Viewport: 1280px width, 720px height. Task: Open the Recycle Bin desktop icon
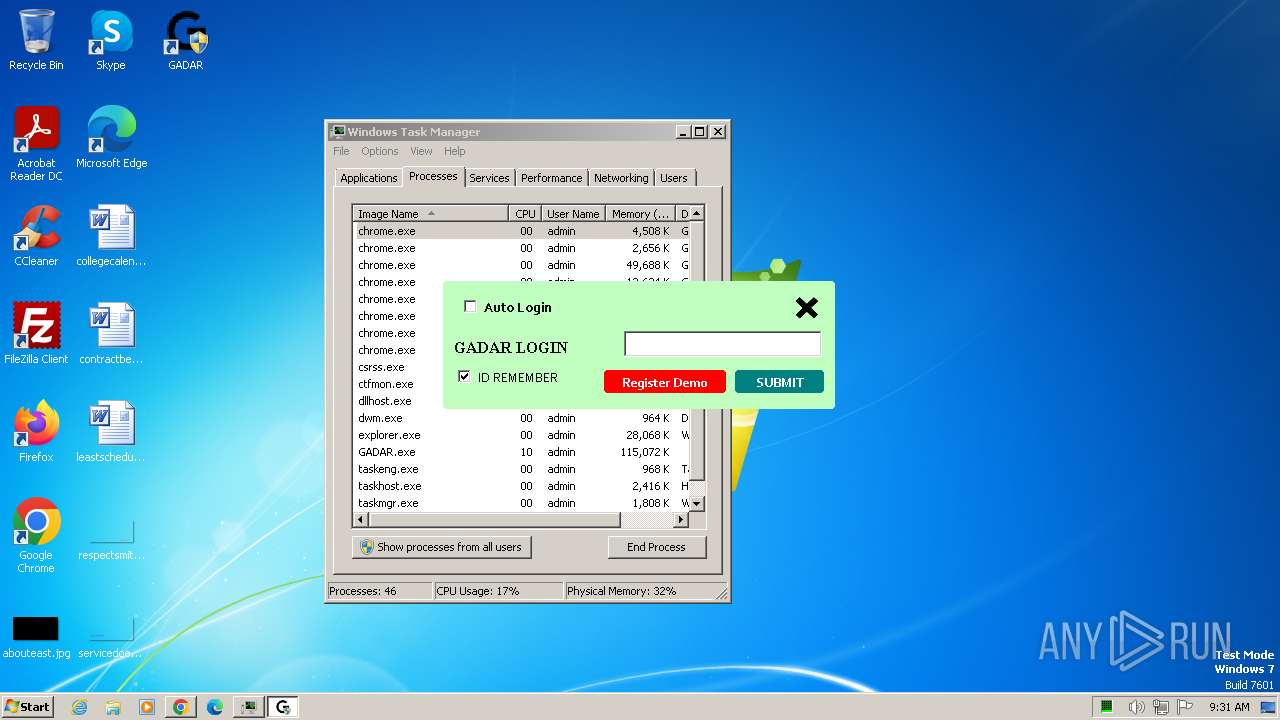(36, 40)
